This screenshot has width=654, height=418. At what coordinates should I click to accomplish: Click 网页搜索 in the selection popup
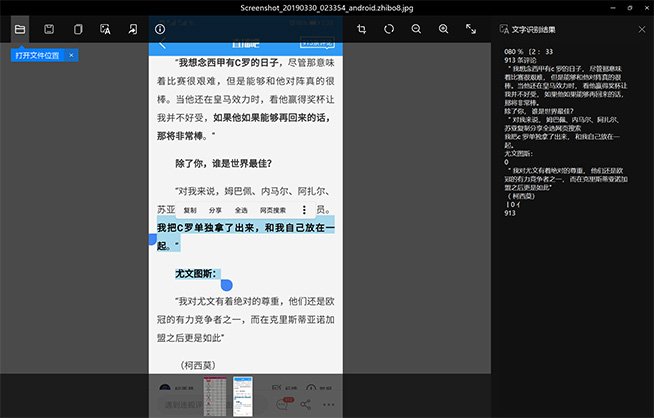(273, 211)
